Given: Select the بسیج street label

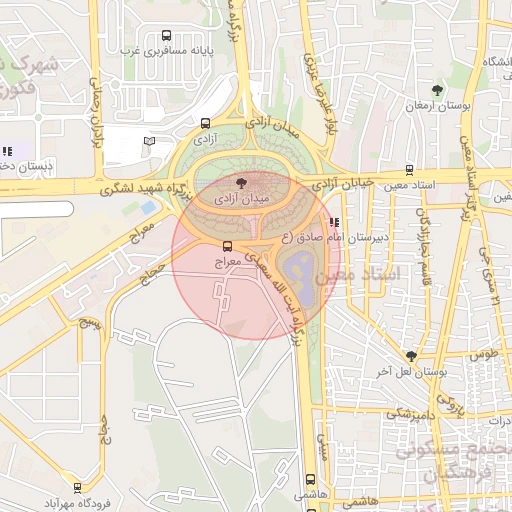Looking at the screenshot, I should (89, 323).
